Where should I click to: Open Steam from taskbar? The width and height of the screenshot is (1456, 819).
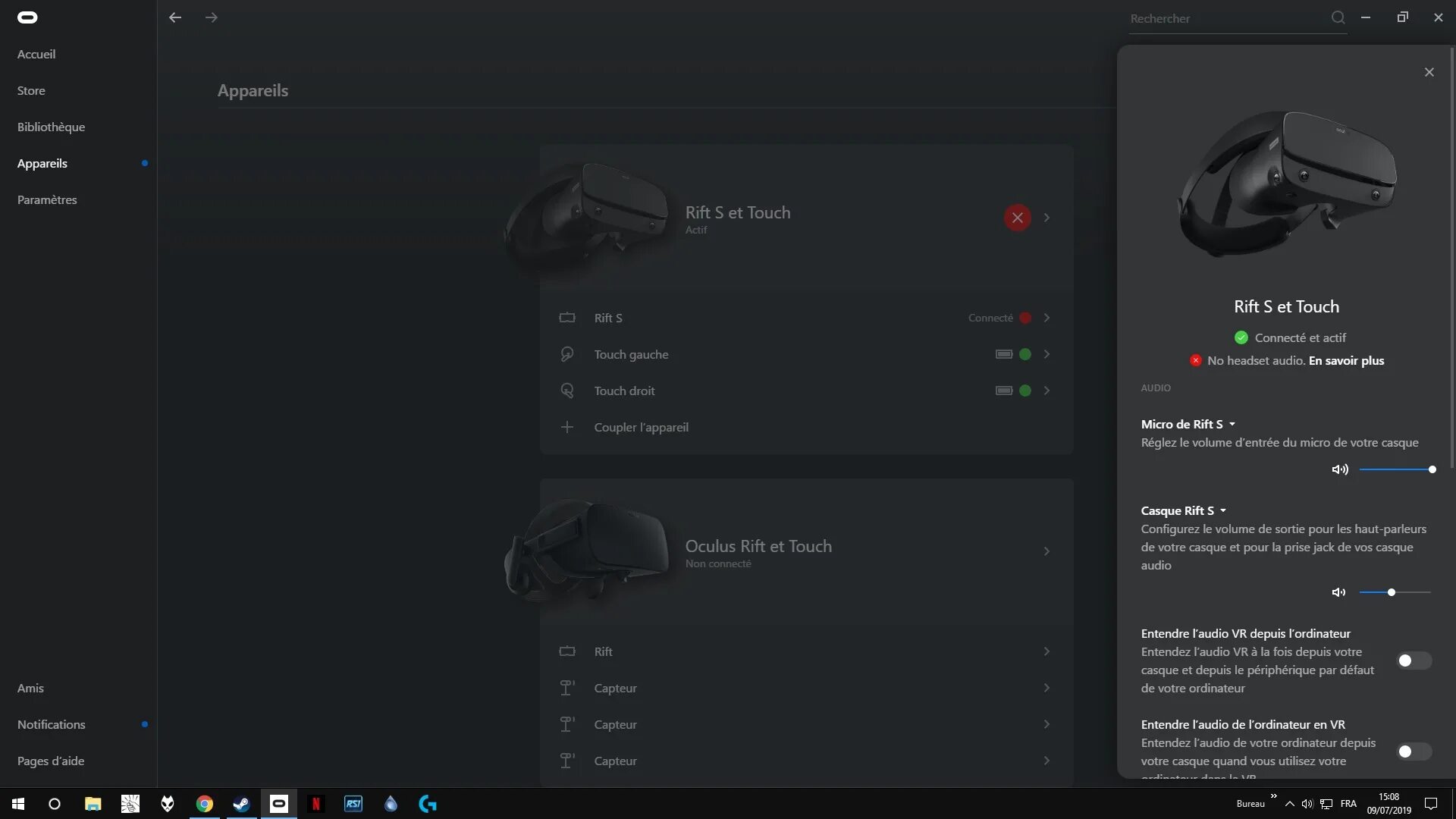point(242,804)
